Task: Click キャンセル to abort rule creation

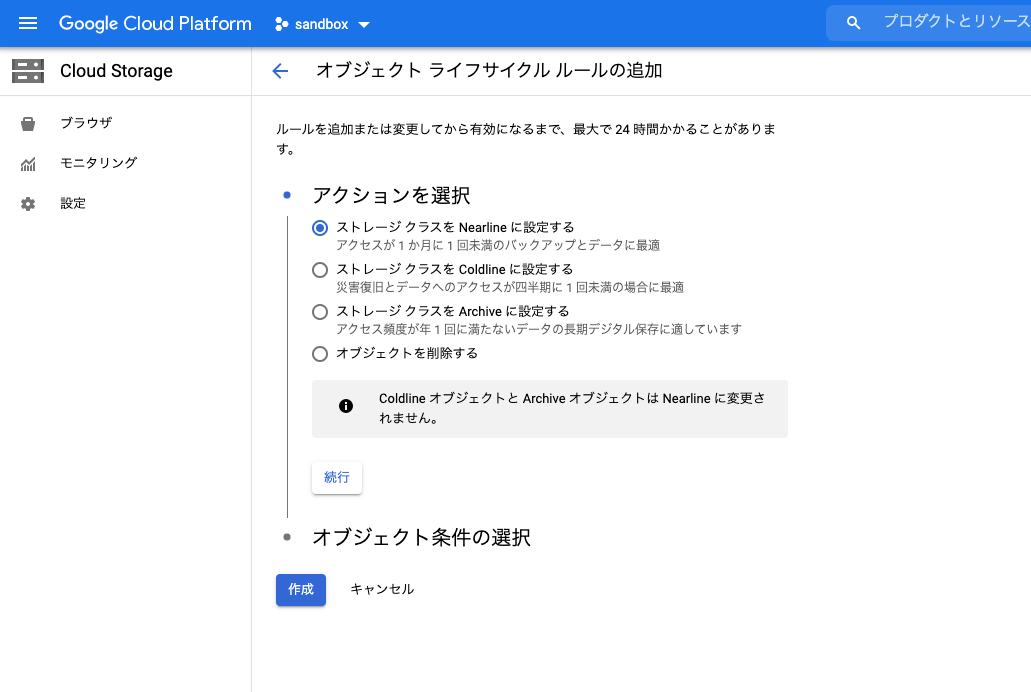Action: tap(381, 589)
